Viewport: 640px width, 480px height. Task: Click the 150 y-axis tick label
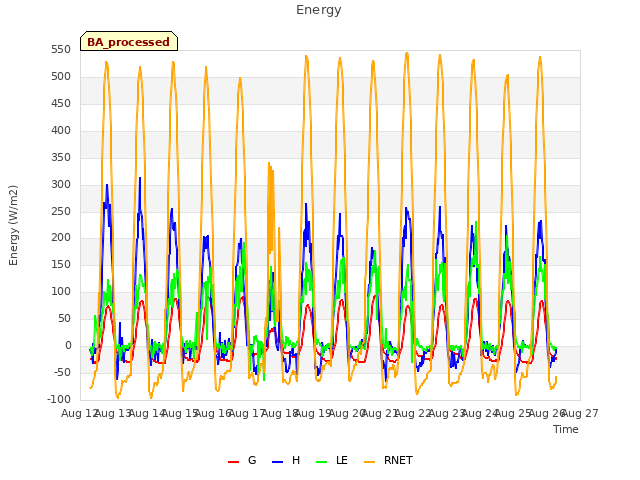point(61,264)
